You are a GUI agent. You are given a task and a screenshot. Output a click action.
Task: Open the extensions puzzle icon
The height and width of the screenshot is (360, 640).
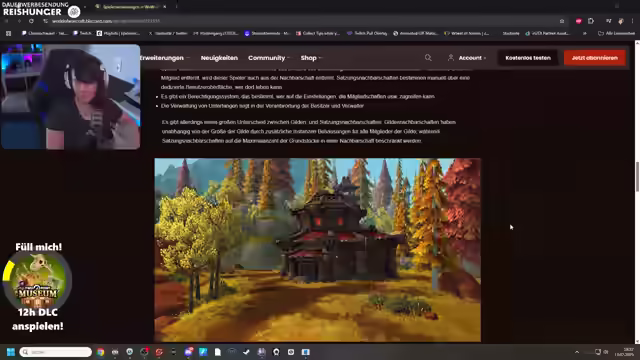(591, 21)
